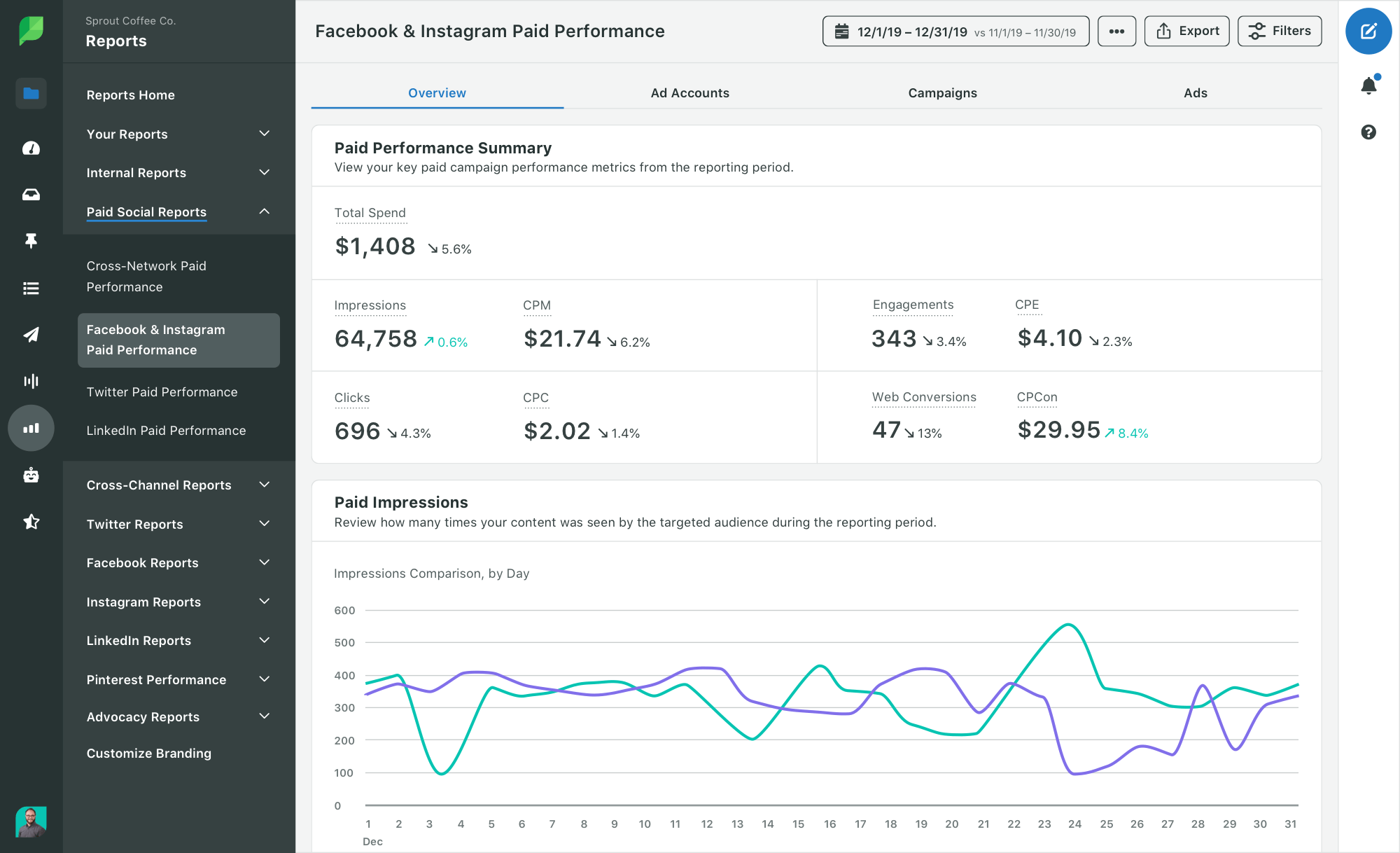This screenshot has width=1400, height=853.
Task: Click the Paid Impressions heading
Action: point(401,502)
